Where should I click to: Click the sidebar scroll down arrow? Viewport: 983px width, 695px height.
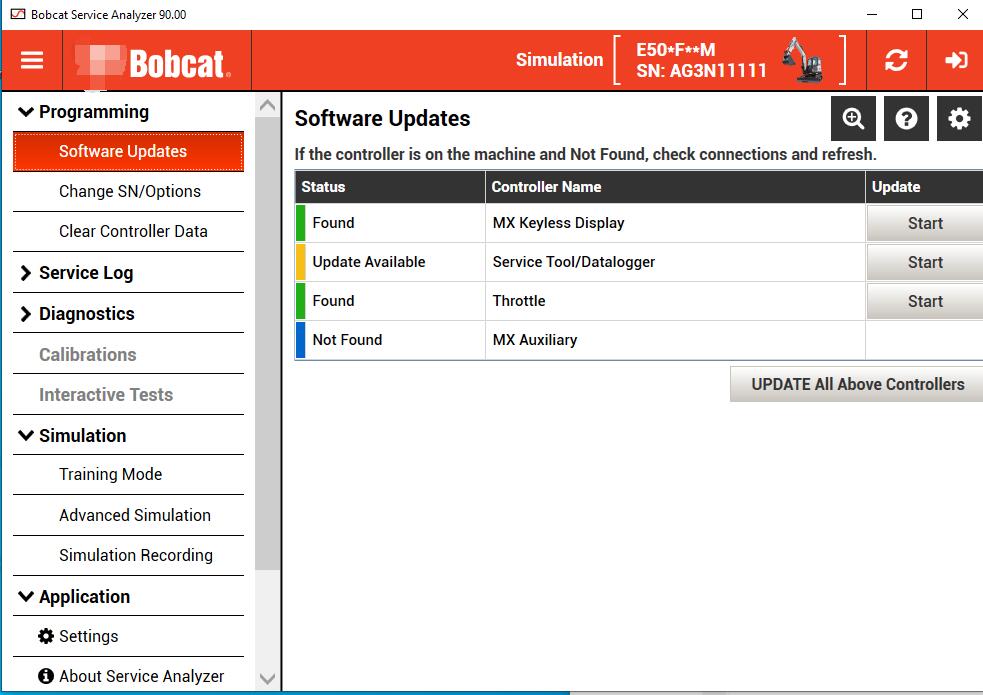268,679
